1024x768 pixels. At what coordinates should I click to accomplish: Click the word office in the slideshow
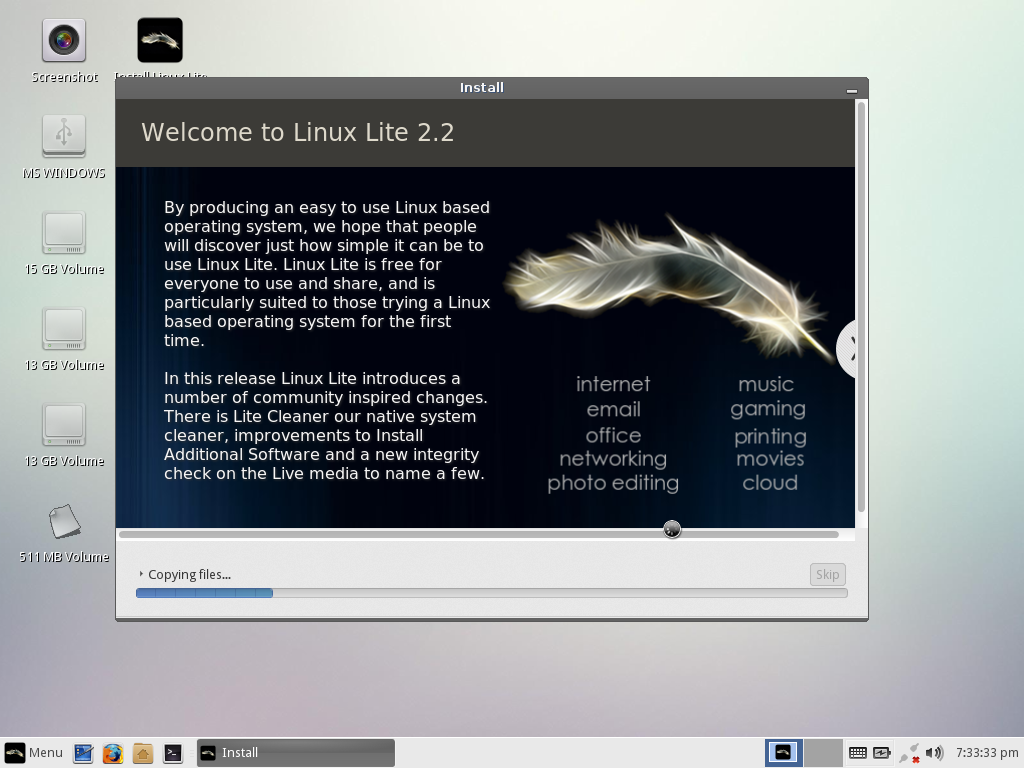tap(613, 435)
